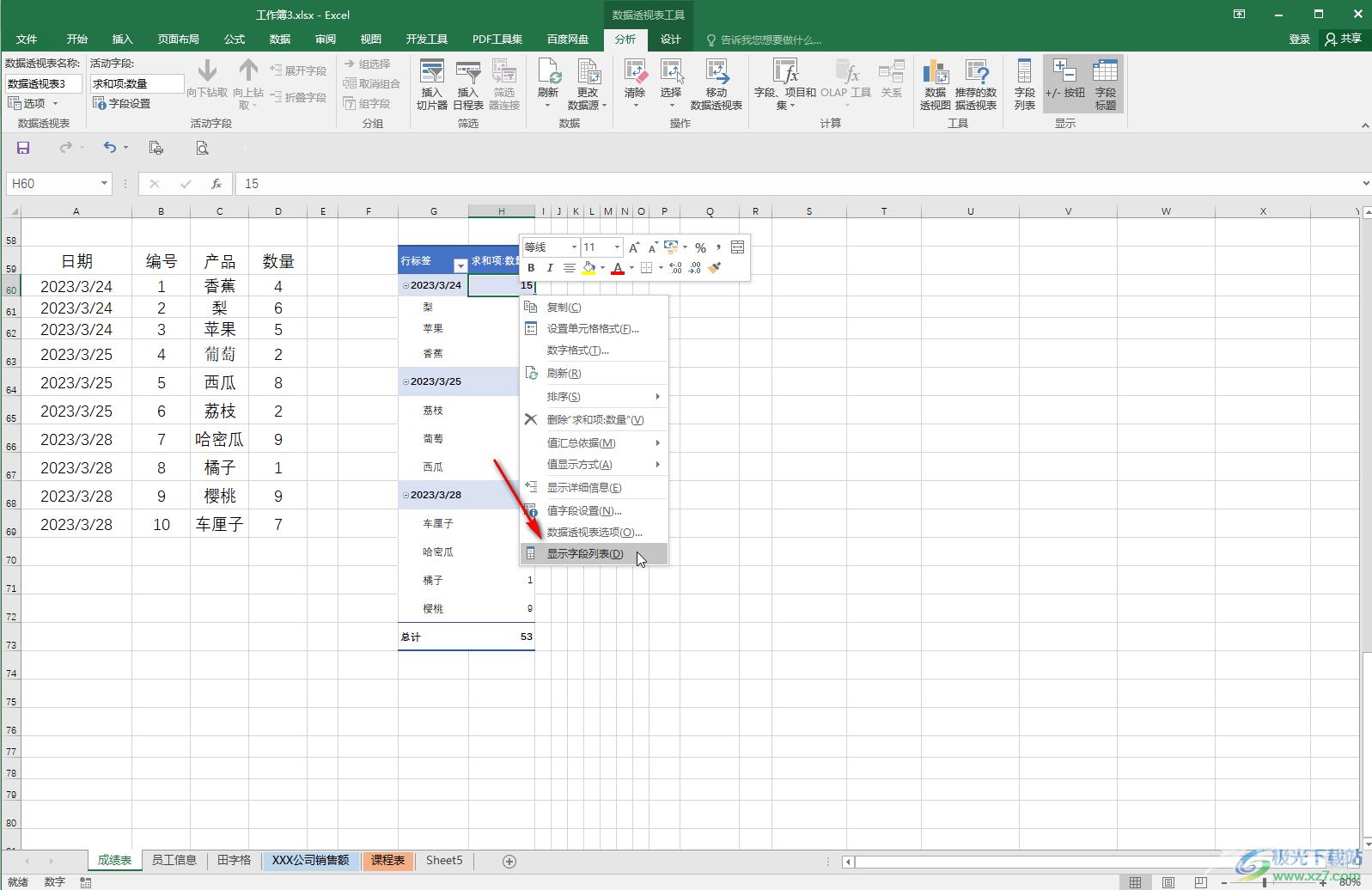
Task: Add a new sheet with plus button
Action: pos(509,861)
